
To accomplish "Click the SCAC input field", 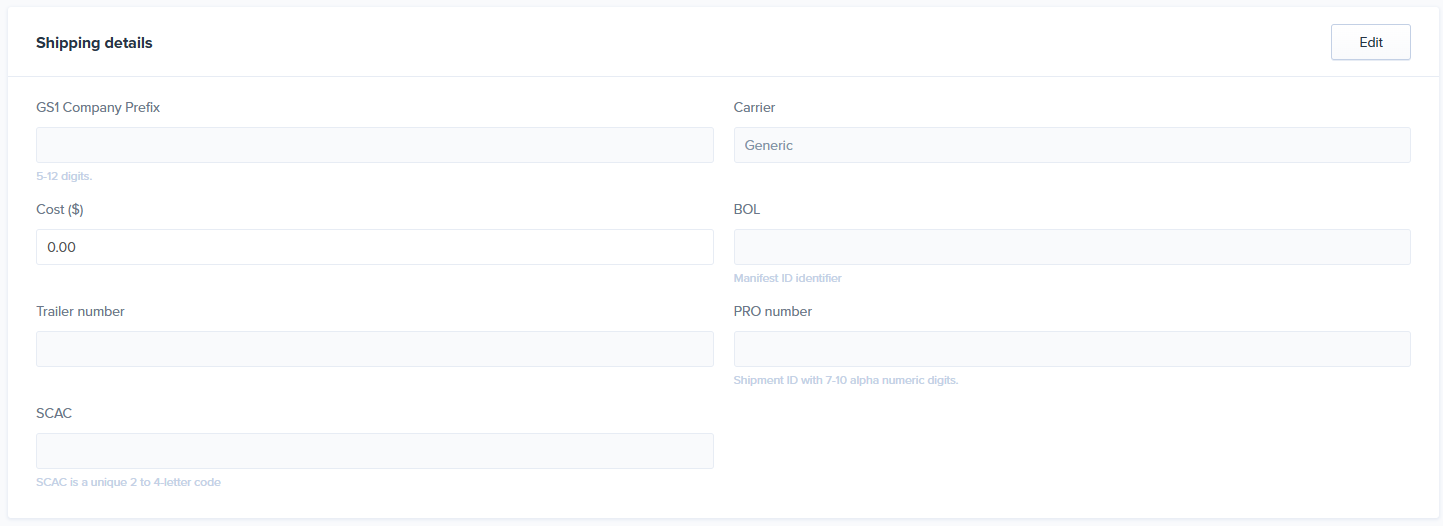I will coord(375,451).
